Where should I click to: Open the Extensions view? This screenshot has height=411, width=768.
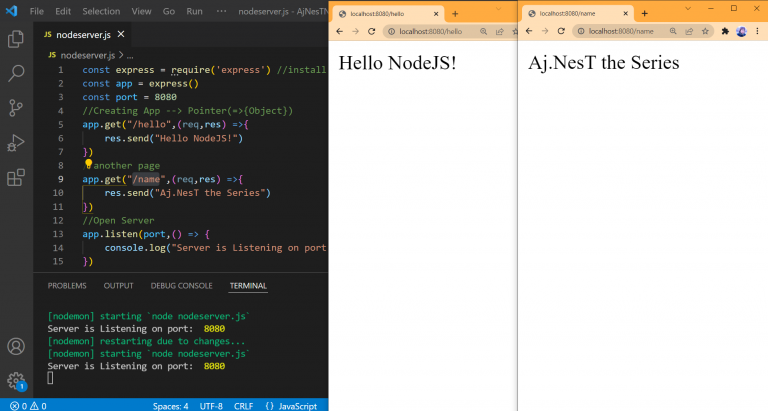pyautogui.click(x=16, y=178)
